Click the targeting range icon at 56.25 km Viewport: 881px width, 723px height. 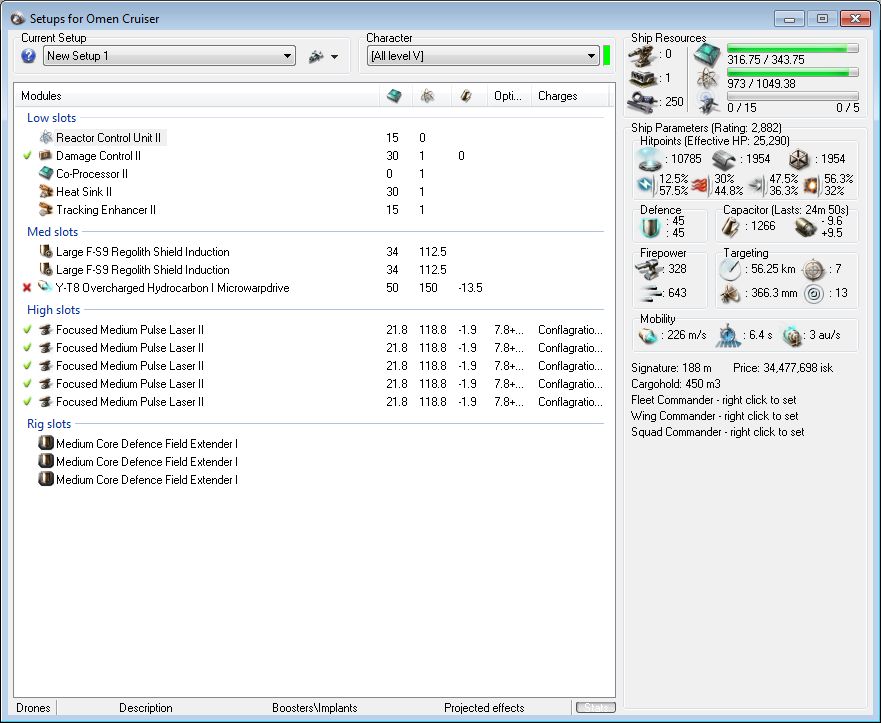tap(730, 270)
